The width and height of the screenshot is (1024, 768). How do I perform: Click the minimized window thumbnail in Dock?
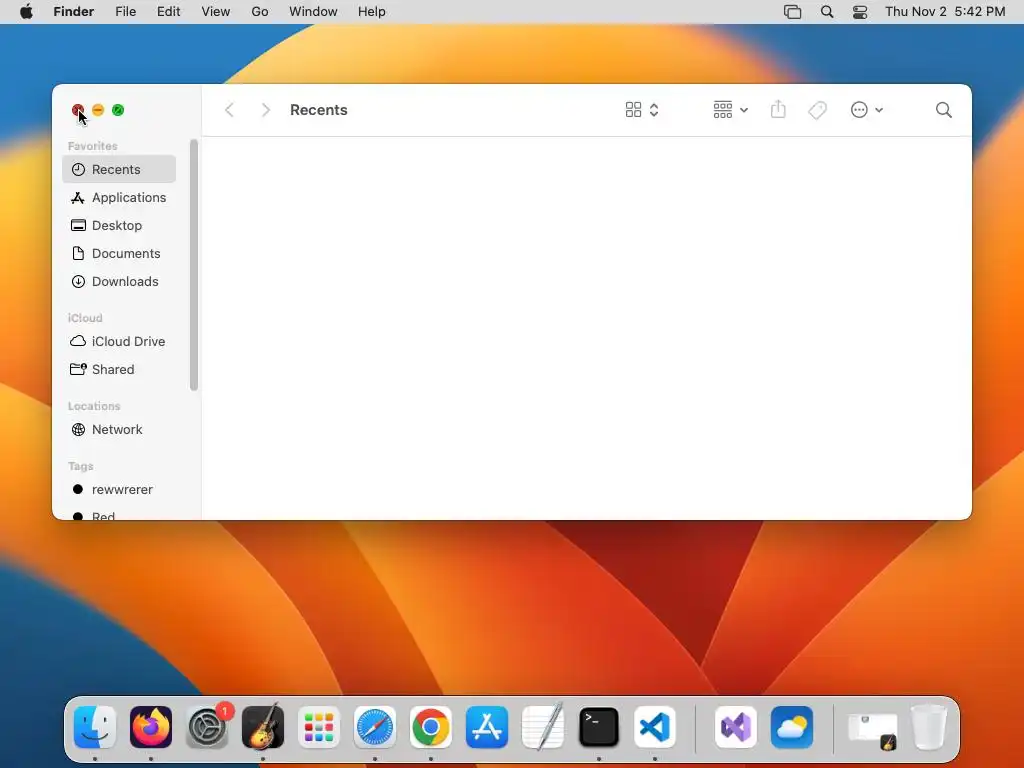pyautogui.click(x=872, y=729)
